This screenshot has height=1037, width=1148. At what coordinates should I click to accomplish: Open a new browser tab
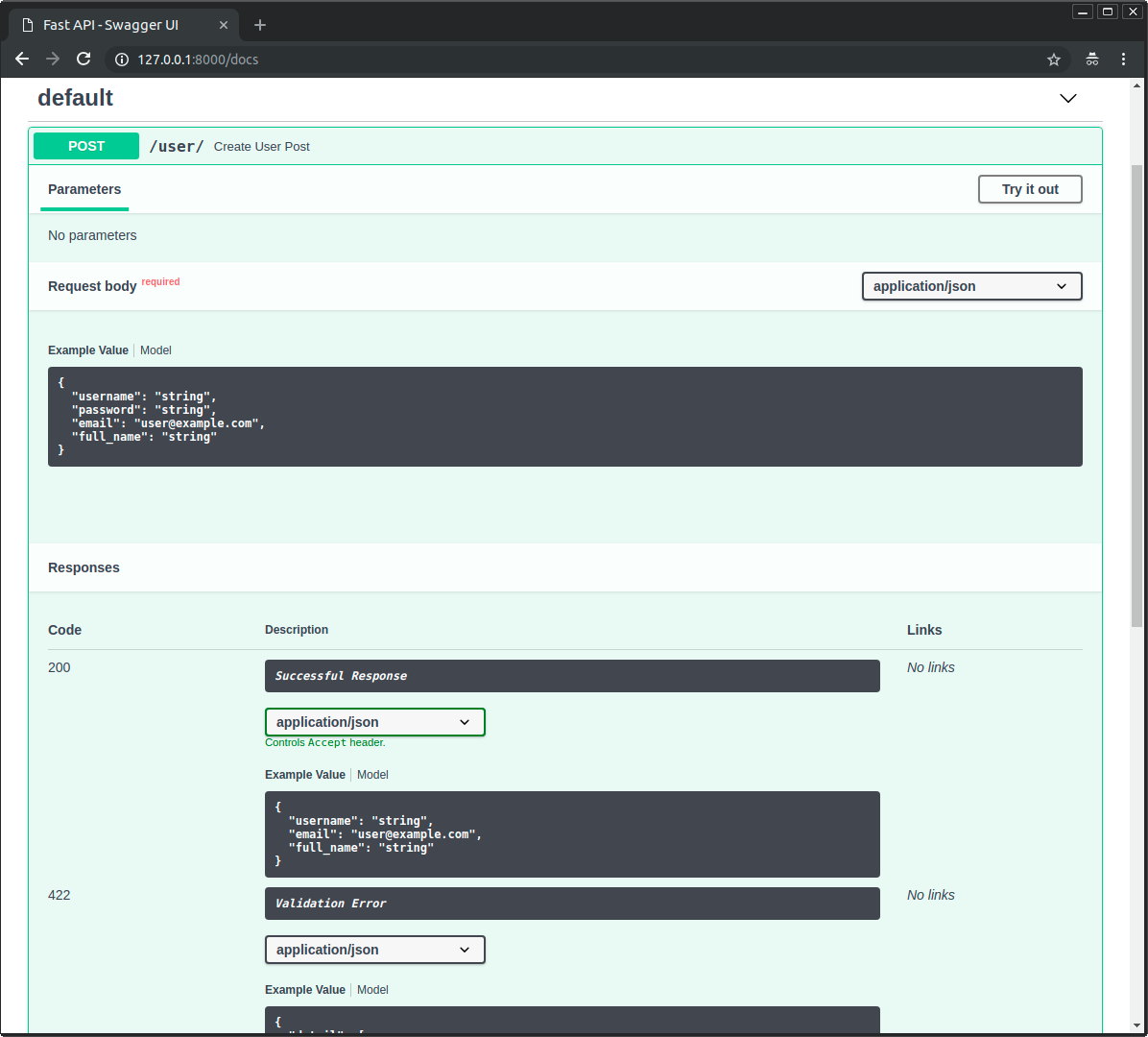(x=260, y=25)
